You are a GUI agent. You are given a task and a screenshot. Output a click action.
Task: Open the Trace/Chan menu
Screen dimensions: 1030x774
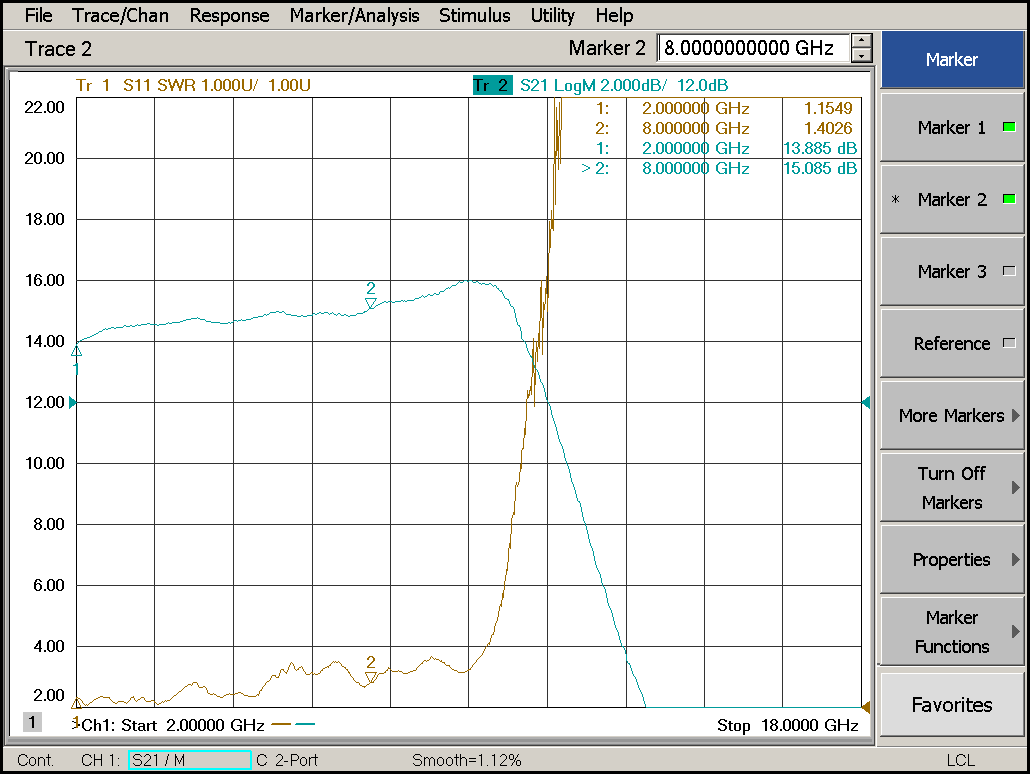(x=120, y=15)
